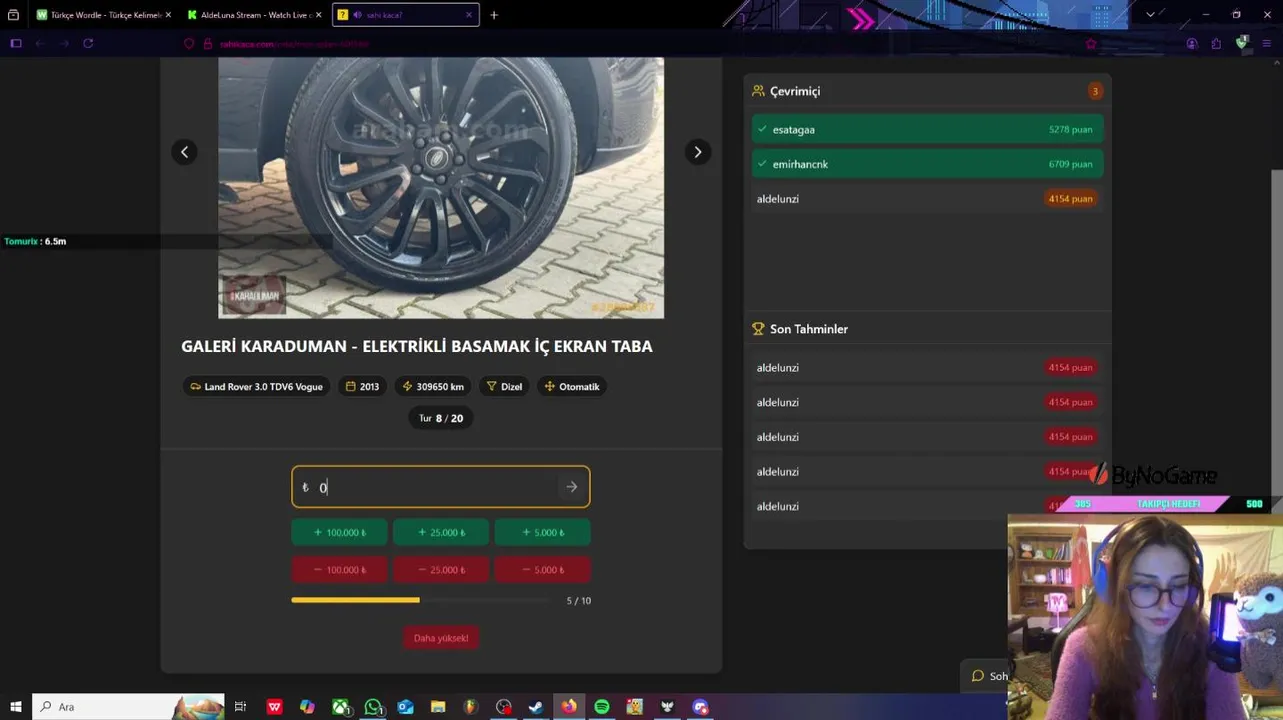Open the browser hamburger menu
Image resolution: width=1283 pixels, height=720 pixels.
click(1268, 43)
